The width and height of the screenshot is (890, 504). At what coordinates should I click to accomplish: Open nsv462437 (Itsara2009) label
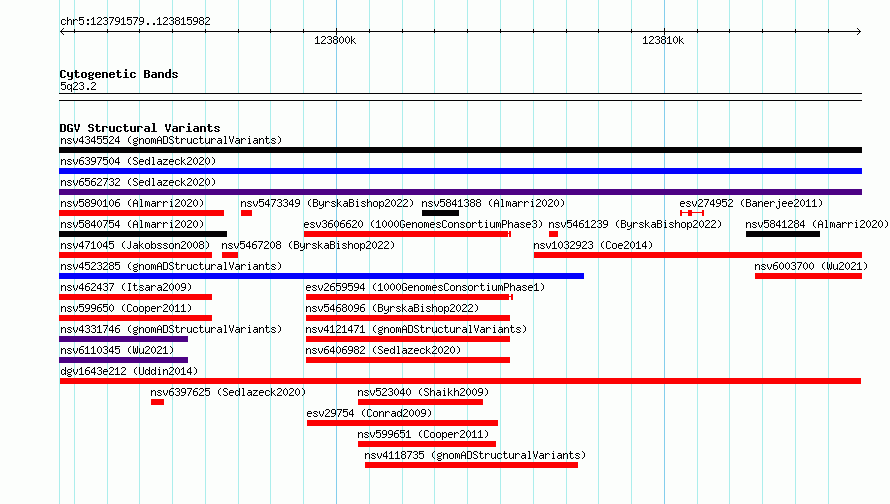click(x=126, y=287)
